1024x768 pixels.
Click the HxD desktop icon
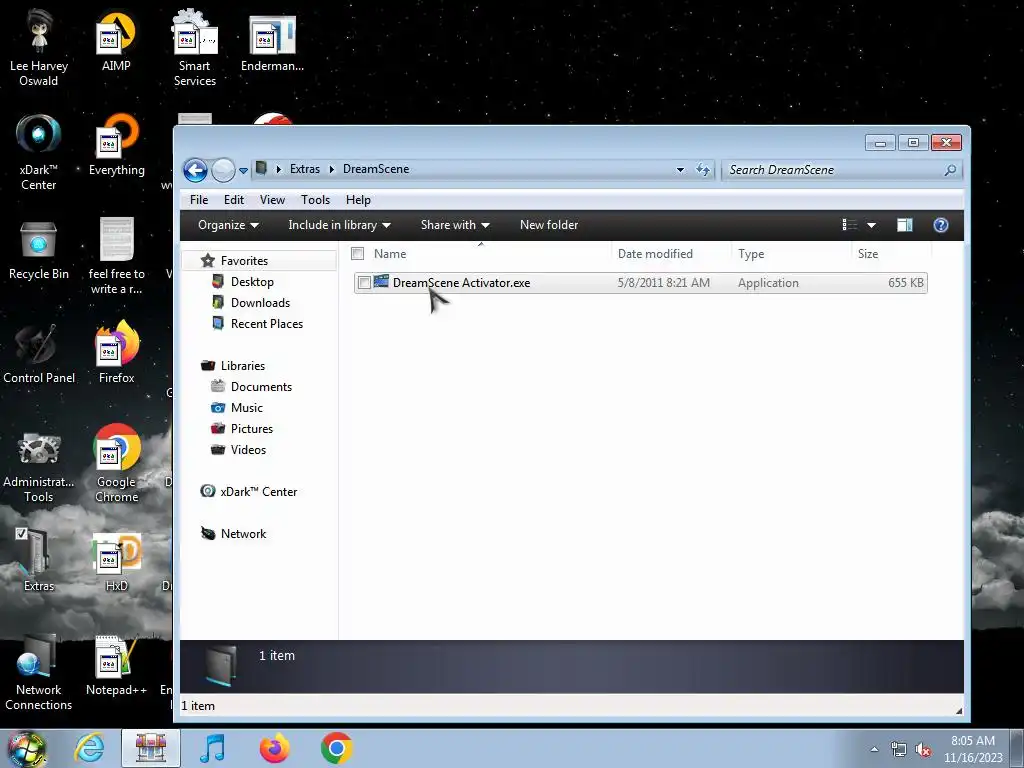pos(117,554)
